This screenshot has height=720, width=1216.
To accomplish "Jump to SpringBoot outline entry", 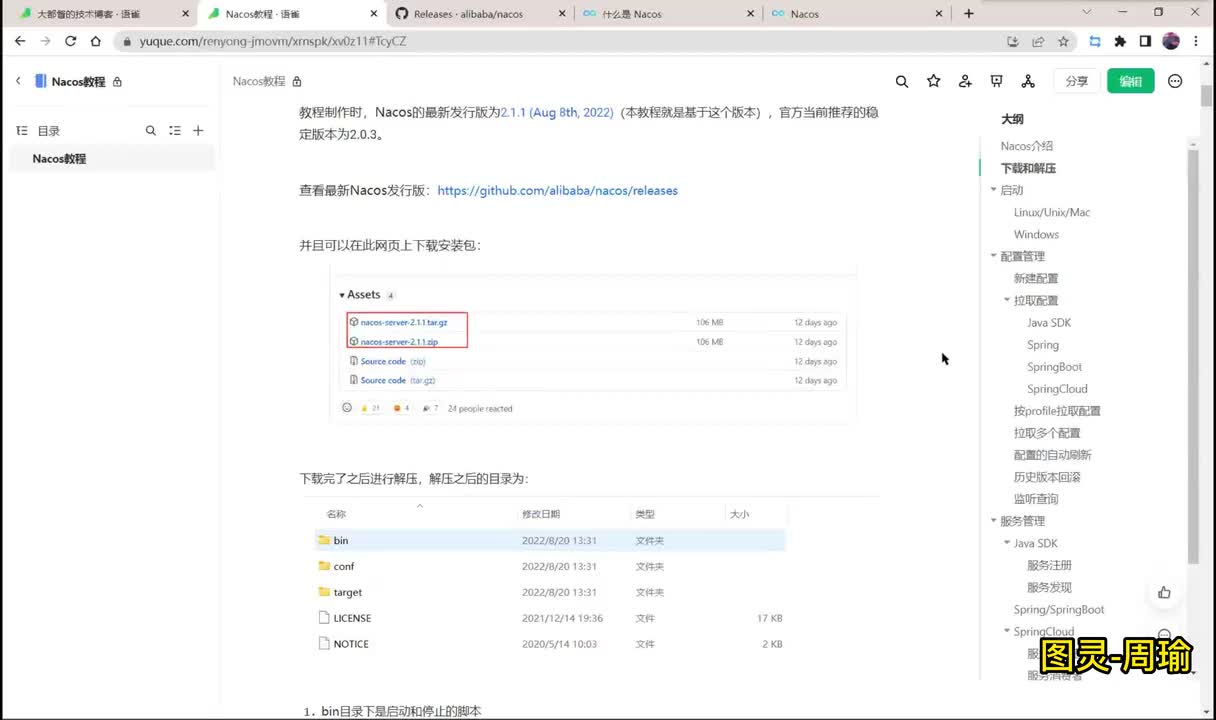I will [1054, 366].
